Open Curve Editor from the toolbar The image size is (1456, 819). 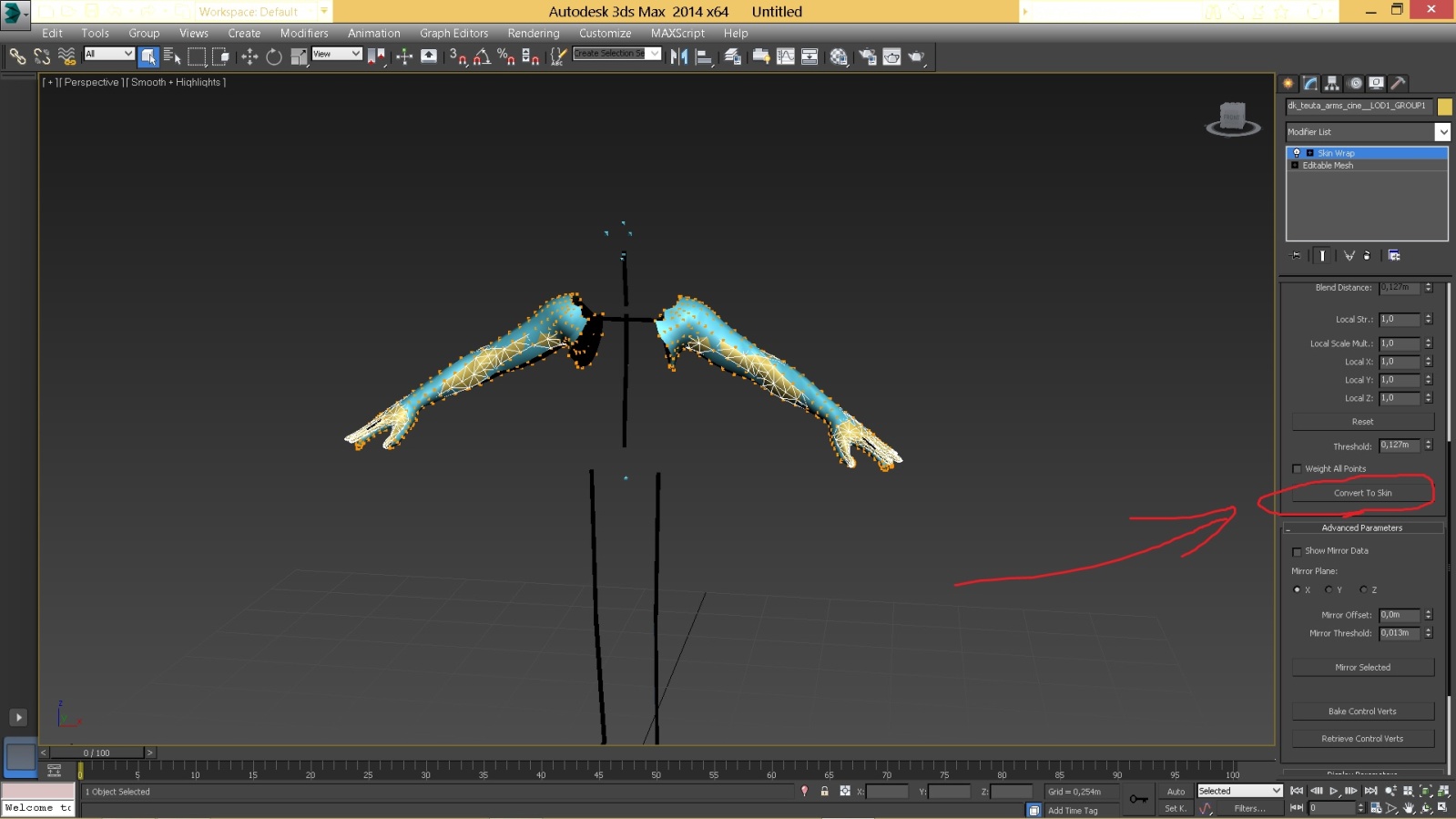pyautogui.click(x=786, y=56)
